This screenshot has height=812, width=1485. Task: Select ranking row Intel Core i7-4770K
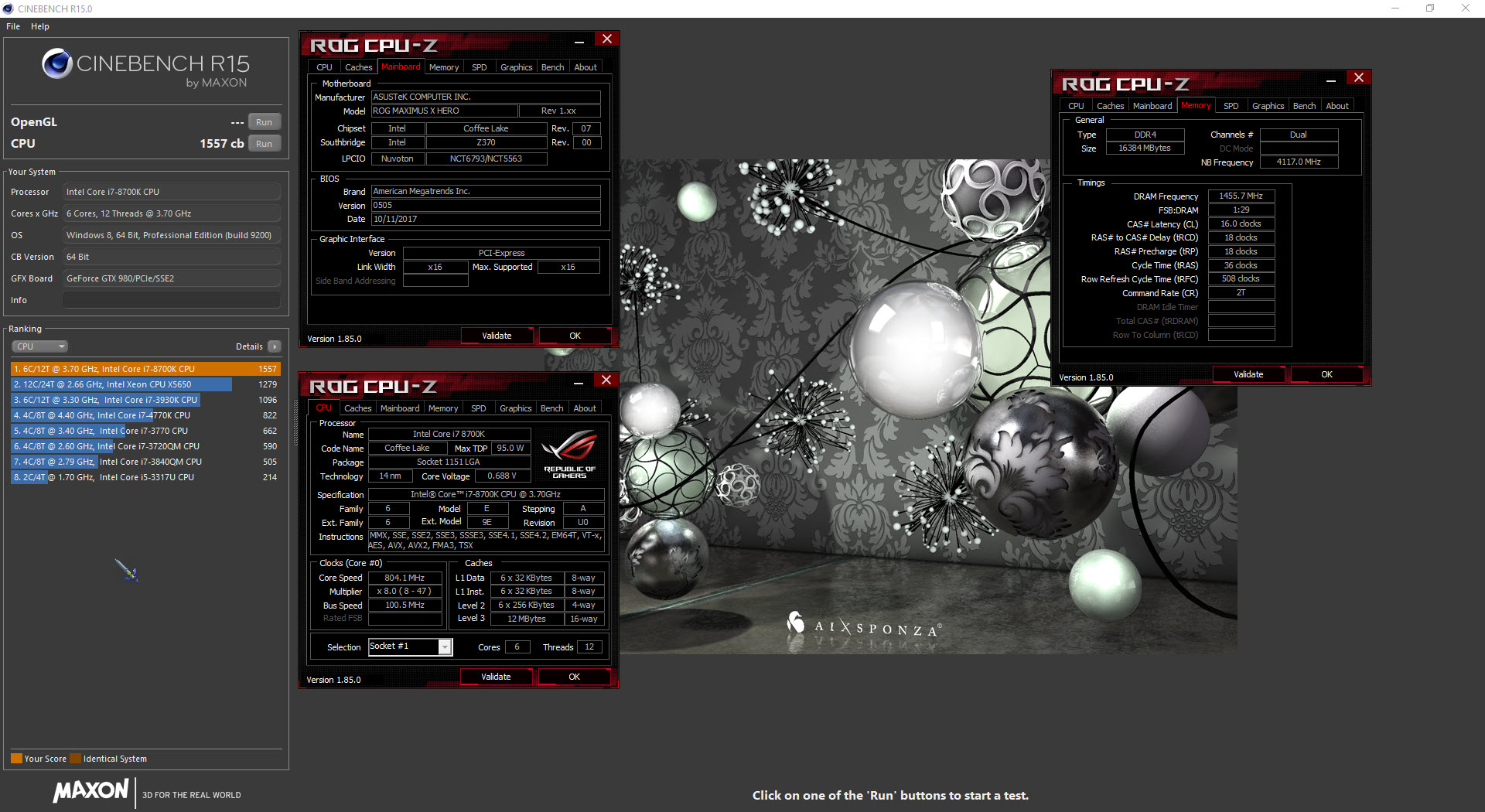145,415
